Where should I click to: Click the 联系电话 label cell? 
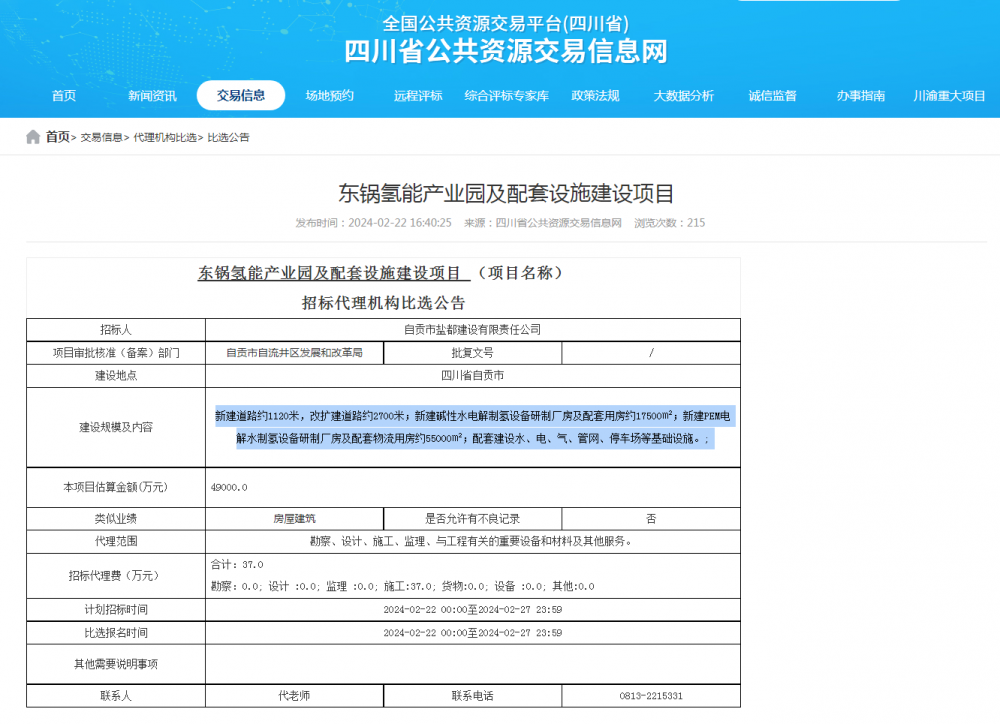(x=473, y=696)
